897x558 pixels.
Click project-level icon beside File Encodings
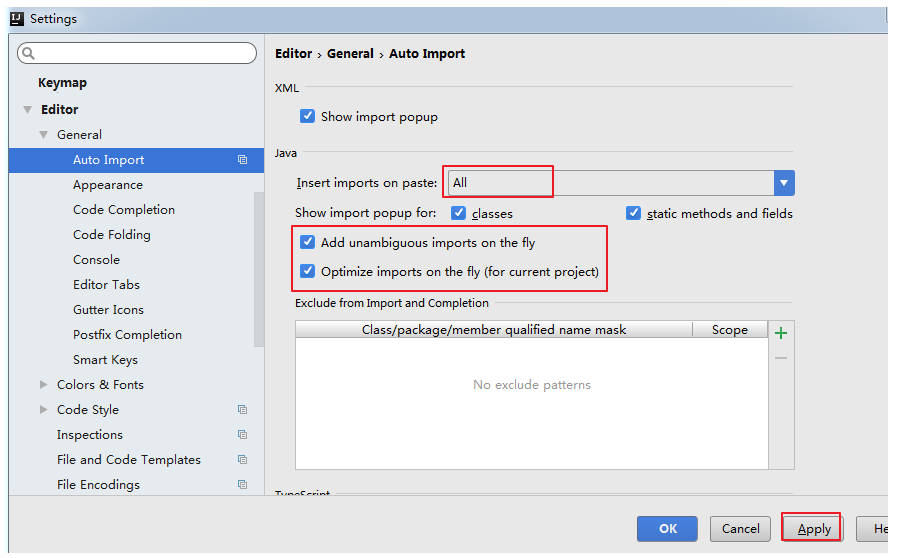(243, 485)
